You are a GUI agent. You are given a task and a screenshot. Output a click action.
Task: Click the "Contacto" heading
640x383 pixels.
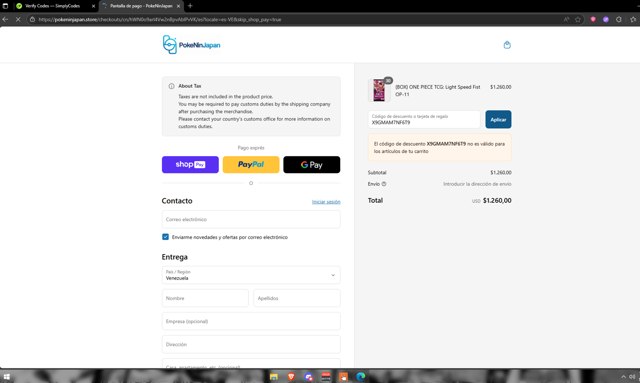177,201
